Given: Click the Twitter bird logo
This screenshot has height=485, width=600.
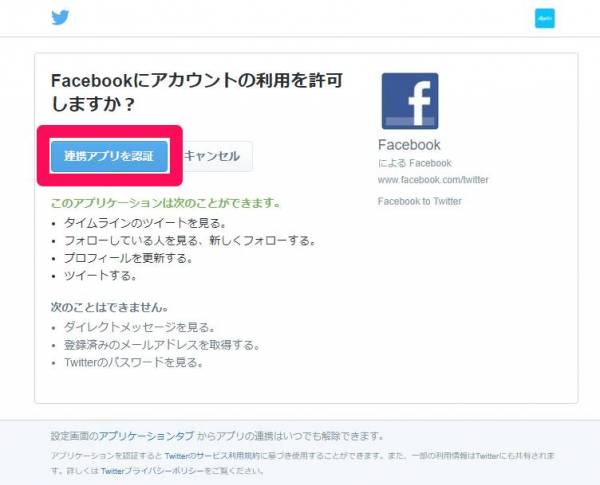Looking at the screenshot, I should point(60,18).
